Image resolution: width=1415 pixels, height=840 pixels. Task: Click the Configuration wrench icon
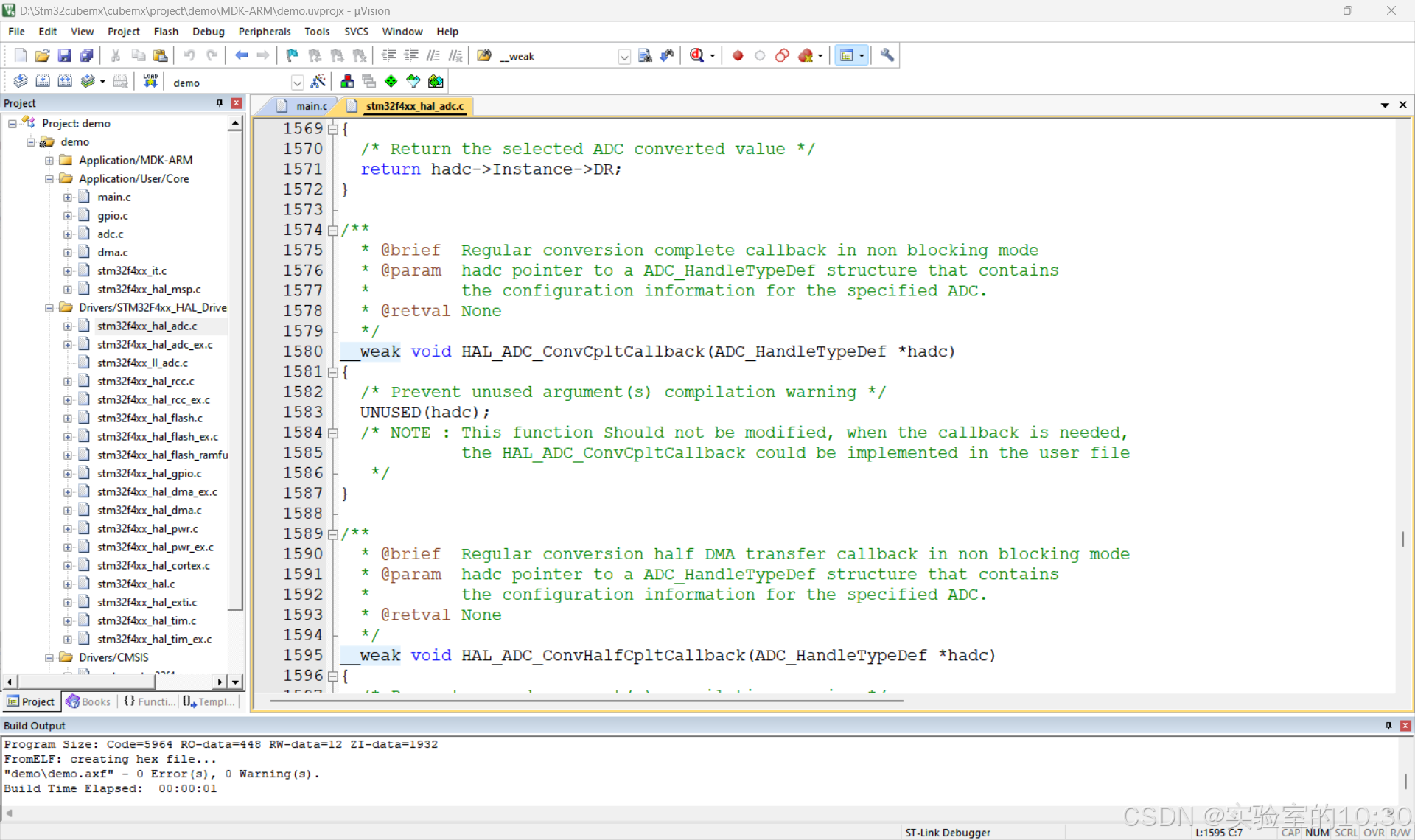pos(887,55)
